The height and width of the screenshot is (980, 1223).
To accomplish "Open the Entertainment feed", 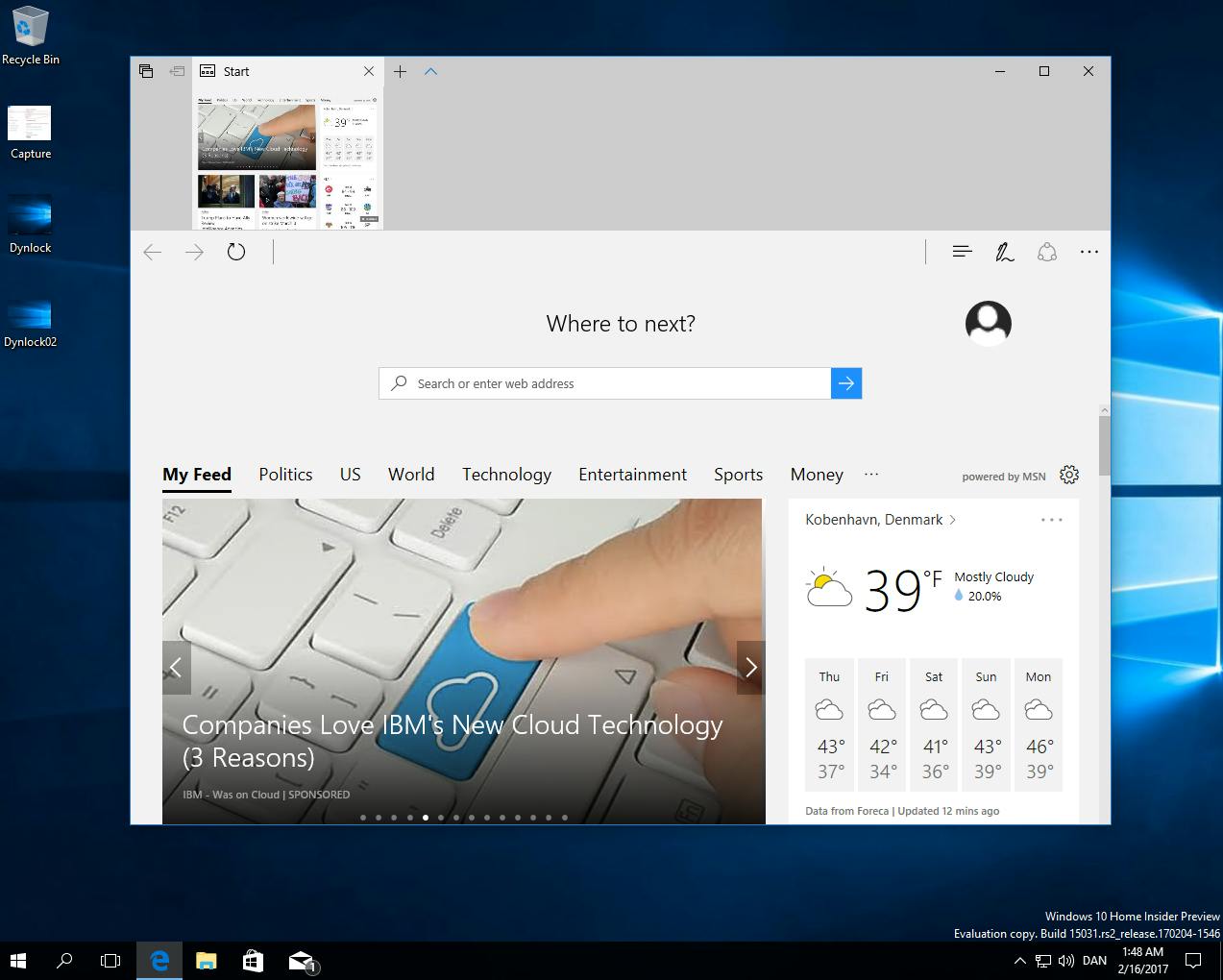I will point(632,475).
